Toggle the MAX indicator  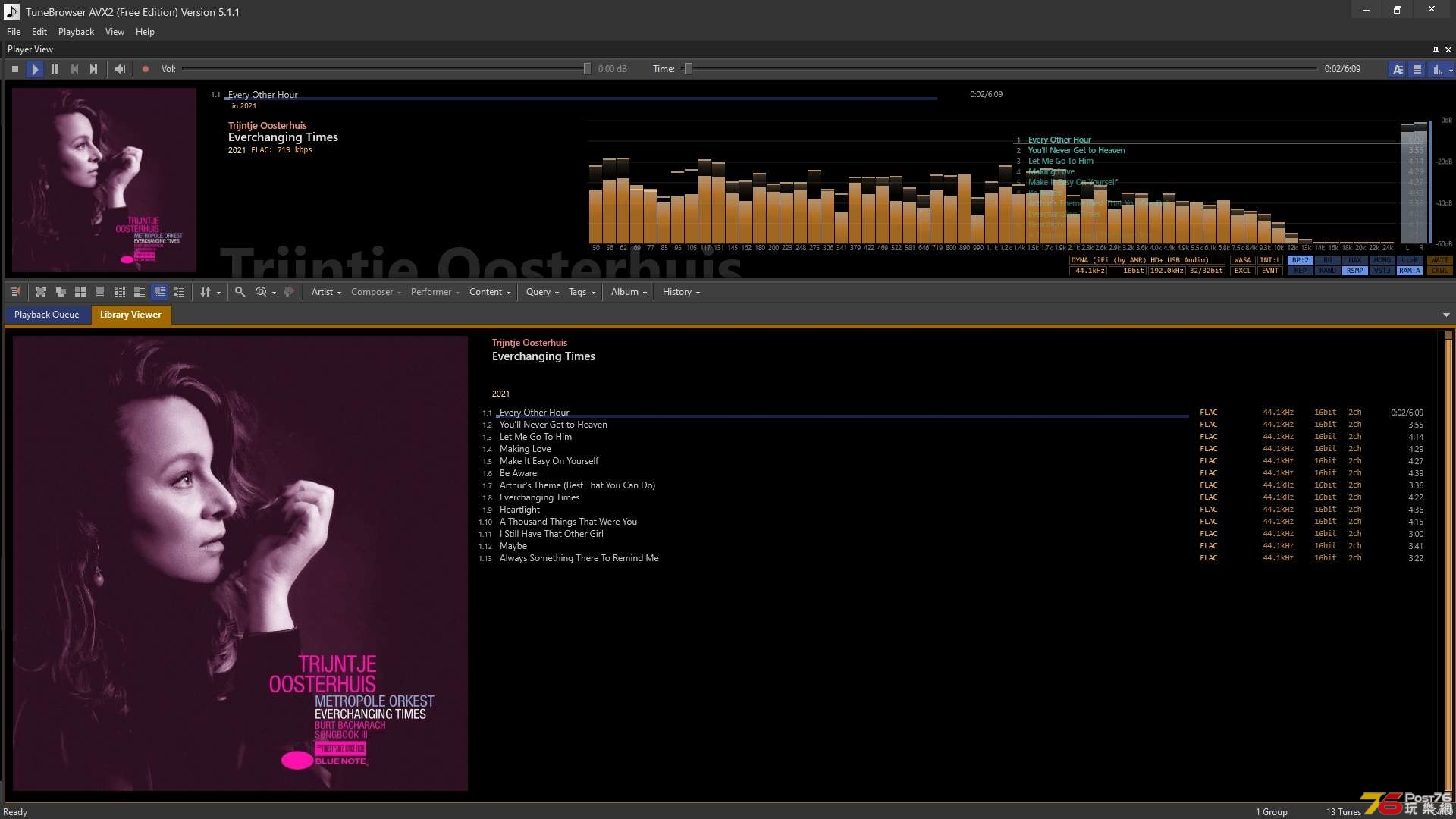(x=1354, y=260)
